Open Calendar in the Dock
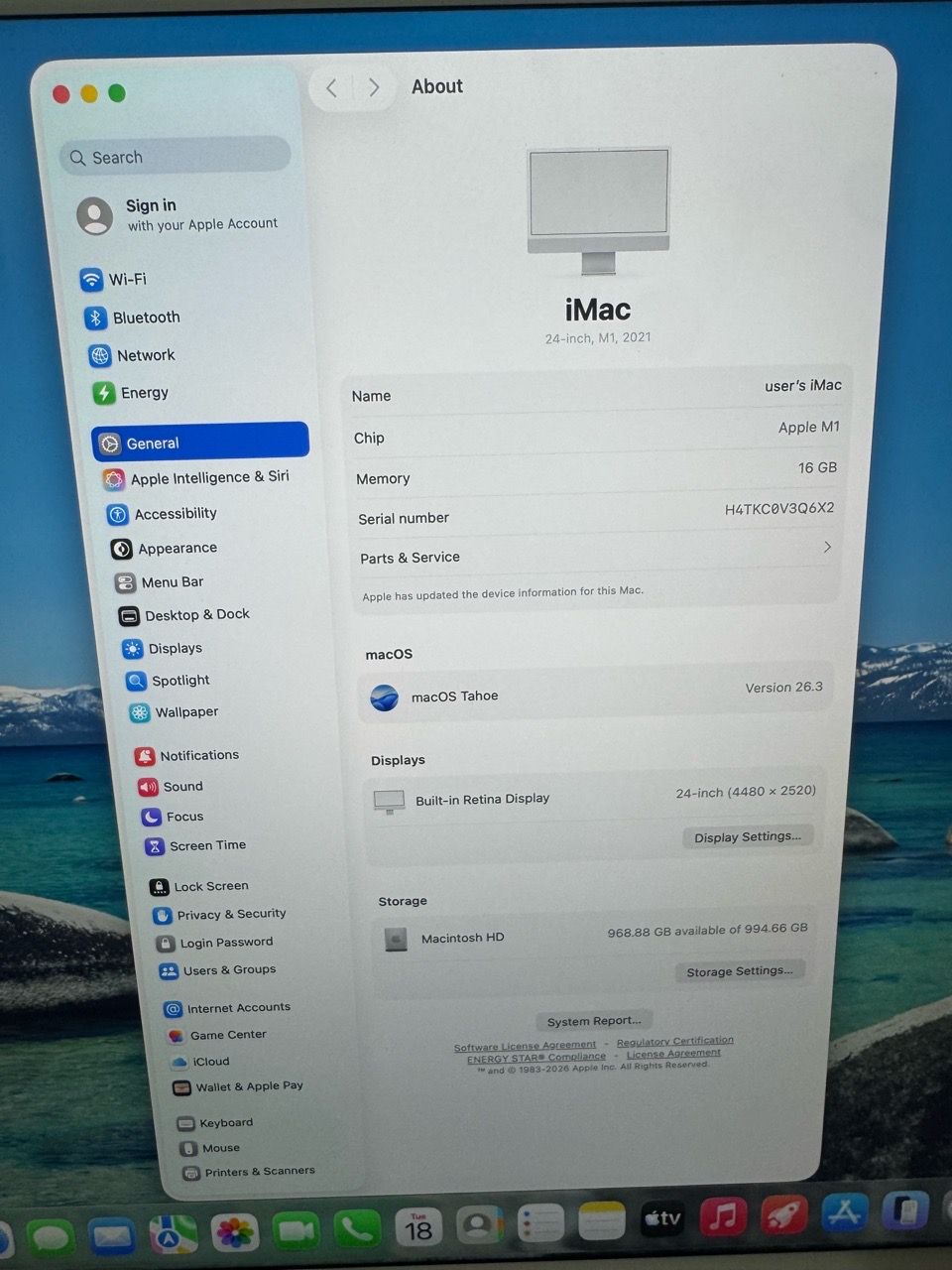 [418, 1228]
